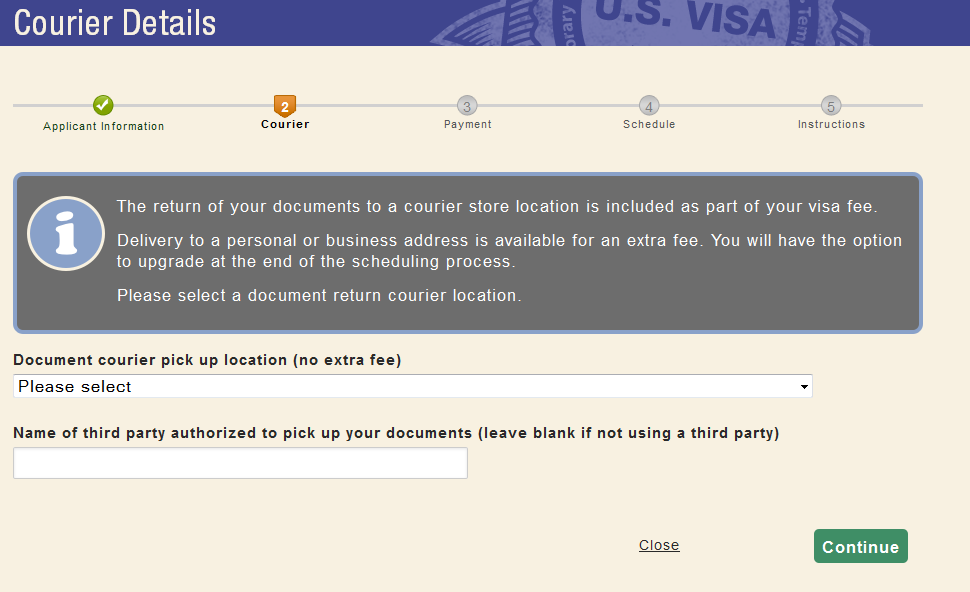
Task: Select the step 4 Schedule circle
Action: 649,106
